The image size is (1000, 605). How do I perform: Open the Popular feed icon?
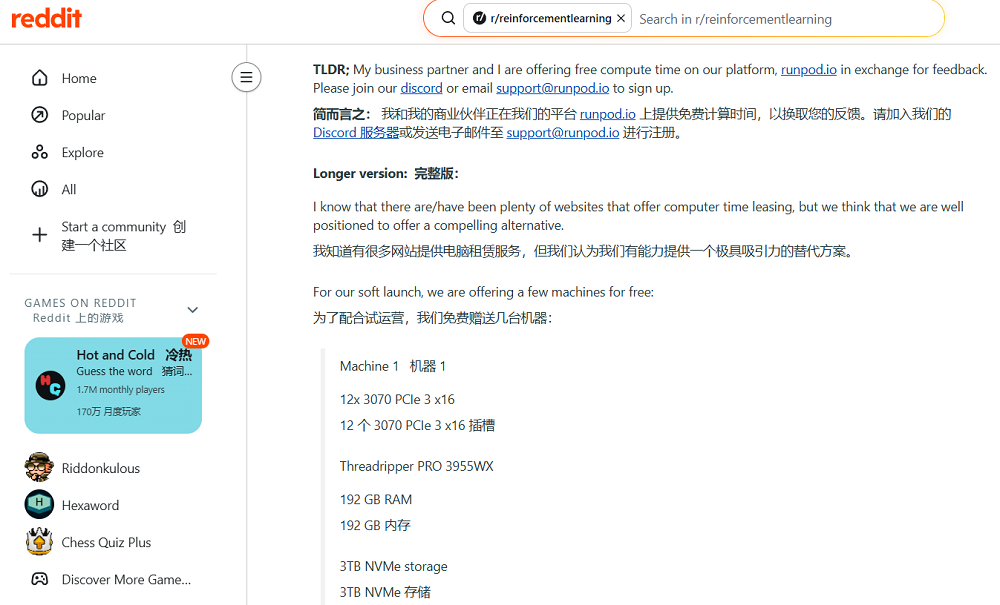point(38,115)
